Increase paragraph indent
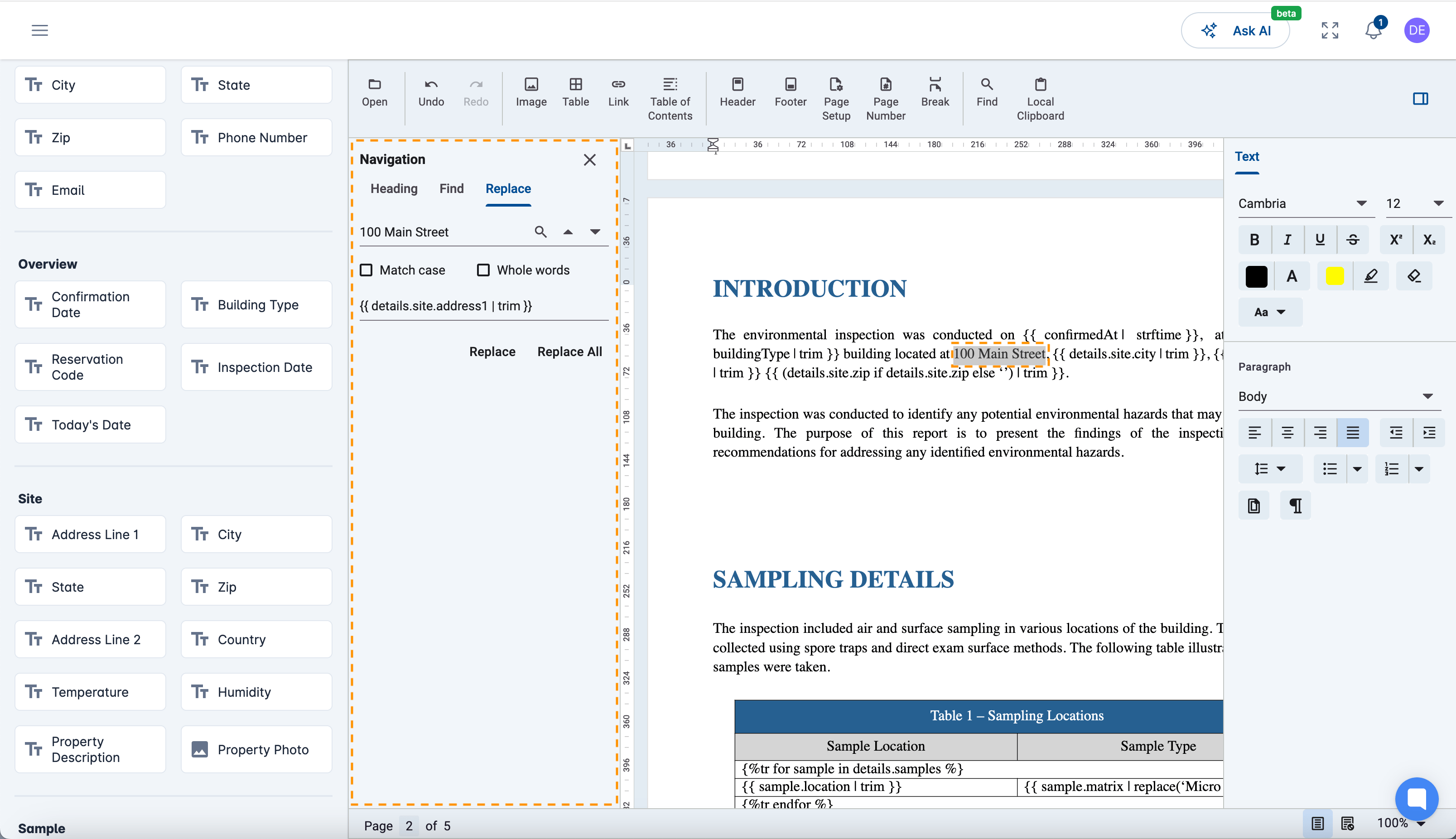 1429,433
